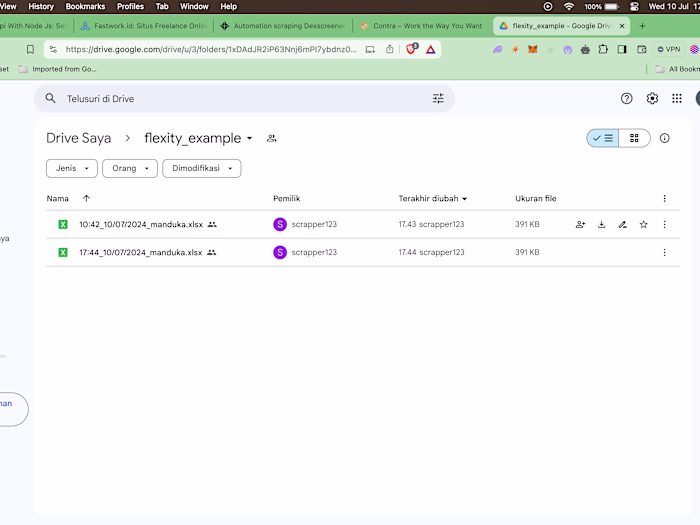
Task: Open the extensions puzzle piece menu
Action: click(603, 50)
